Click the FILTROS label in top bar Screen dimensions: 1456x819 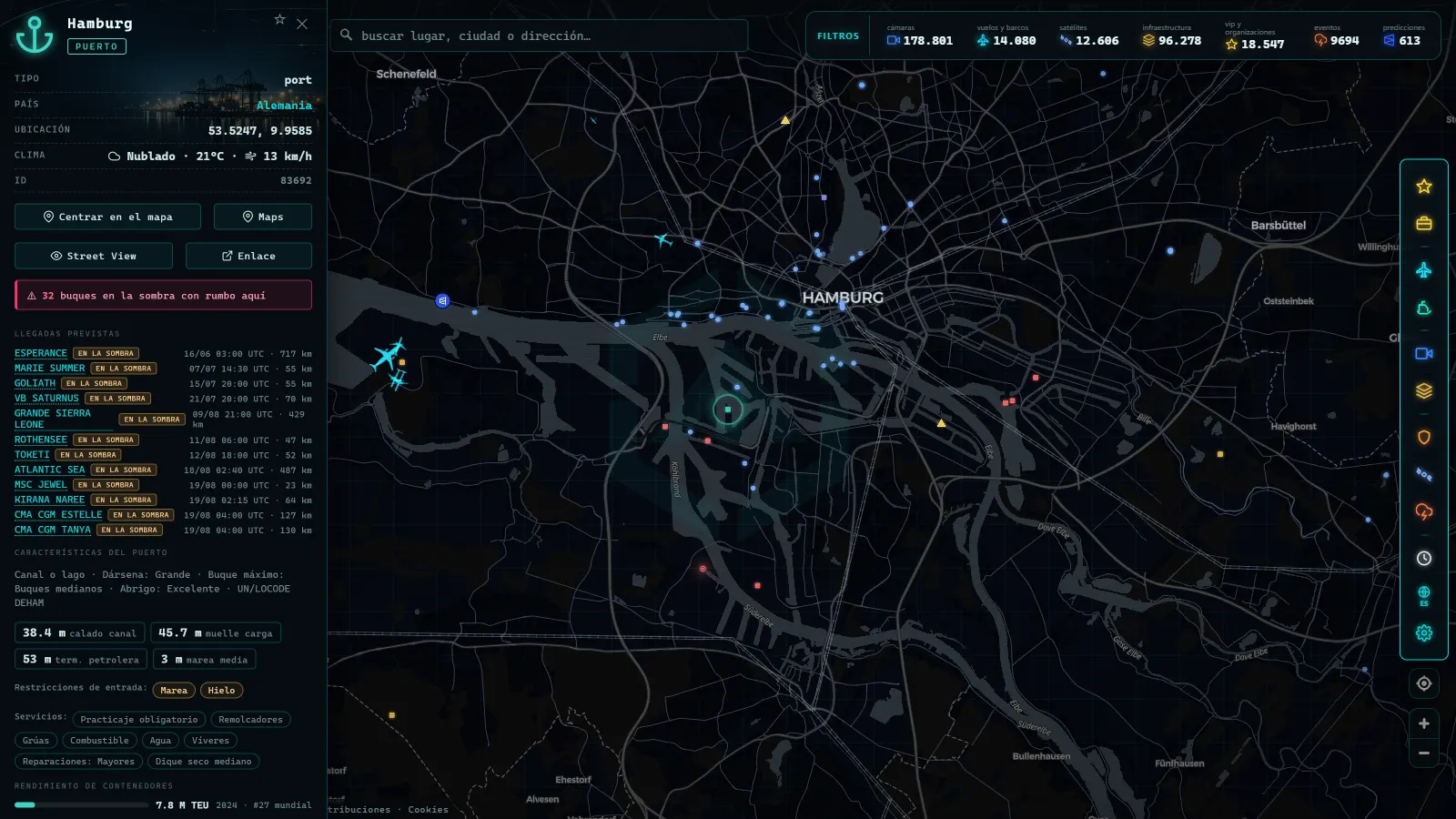(x=838, y=36)
